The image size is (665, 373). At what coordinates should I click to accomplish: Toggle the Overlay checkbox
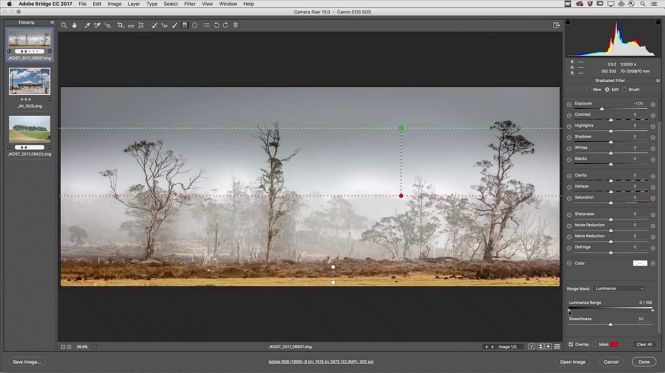570,344
